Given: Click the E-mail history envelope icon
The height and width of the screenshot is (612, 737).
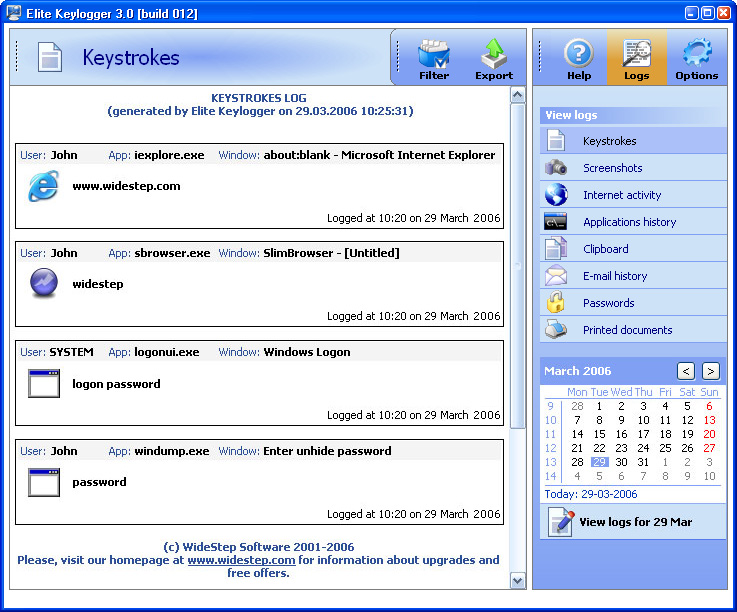Looking at the screenshot, I should point(556,276).
